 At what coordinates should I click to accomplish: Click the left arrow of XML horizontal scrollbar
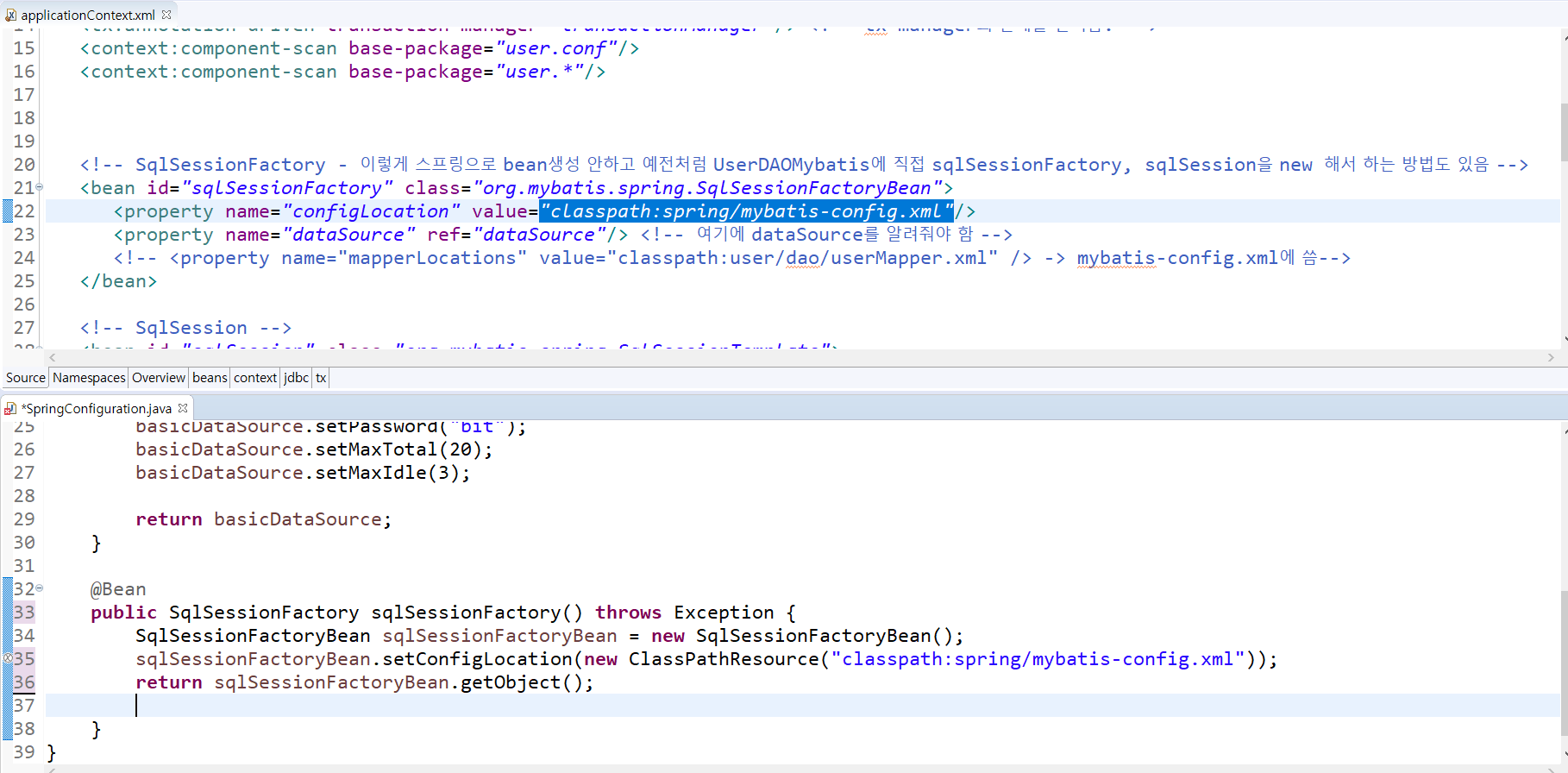(x=53, y=357)
